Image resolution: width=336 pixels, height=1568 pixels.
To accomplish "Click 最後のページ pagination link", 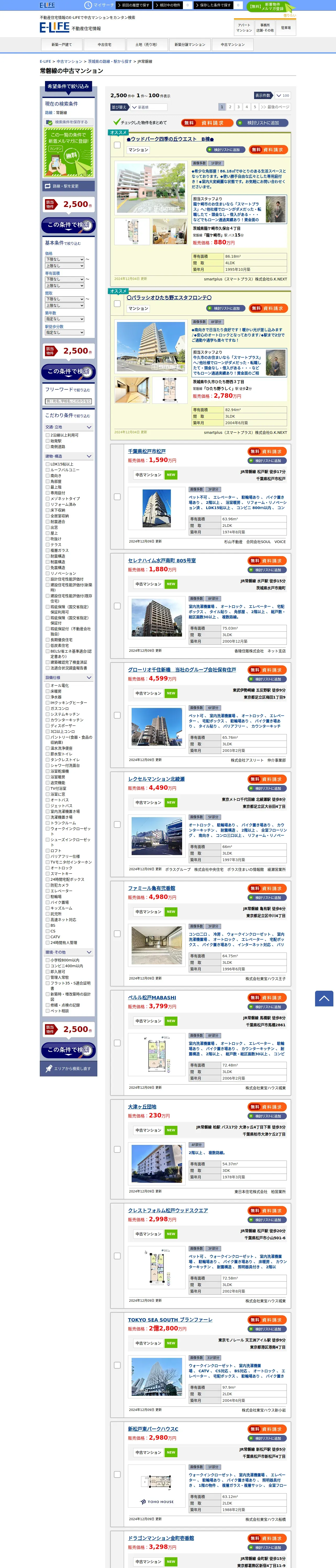I will 275,107.
